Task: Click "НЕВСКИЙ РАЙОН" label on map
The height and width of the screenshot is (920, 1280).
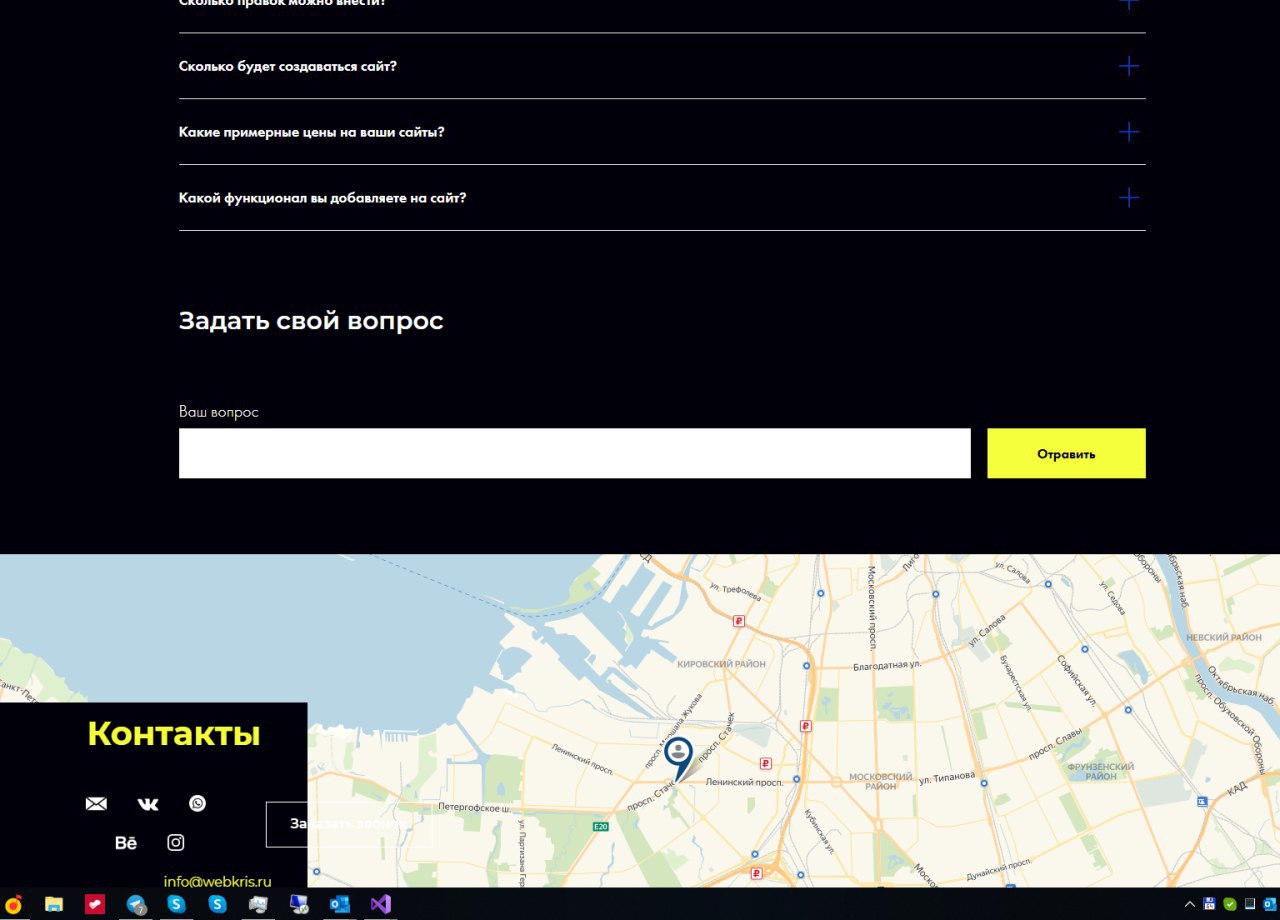Action: point(1224,637)
